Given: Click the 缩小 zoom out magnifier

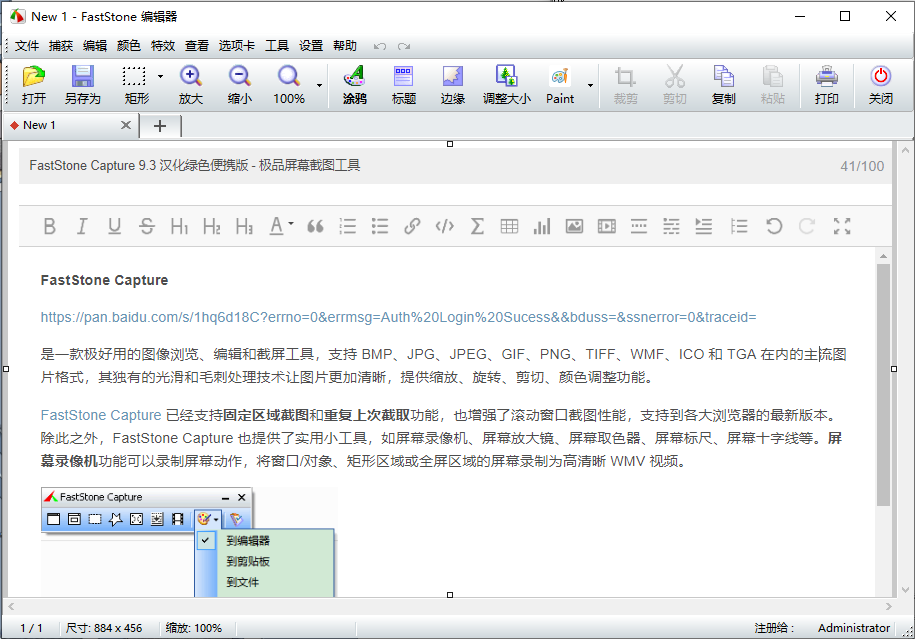Looking at the screenshot, I should pos(240,85).
